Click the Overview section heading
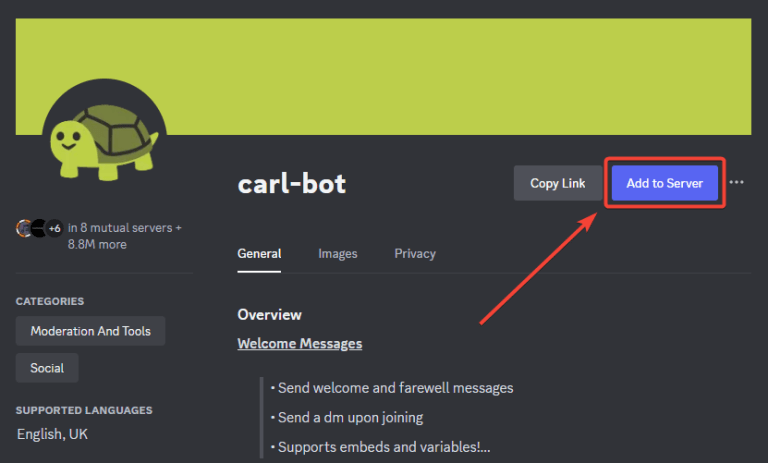 (x=269, y=315)
